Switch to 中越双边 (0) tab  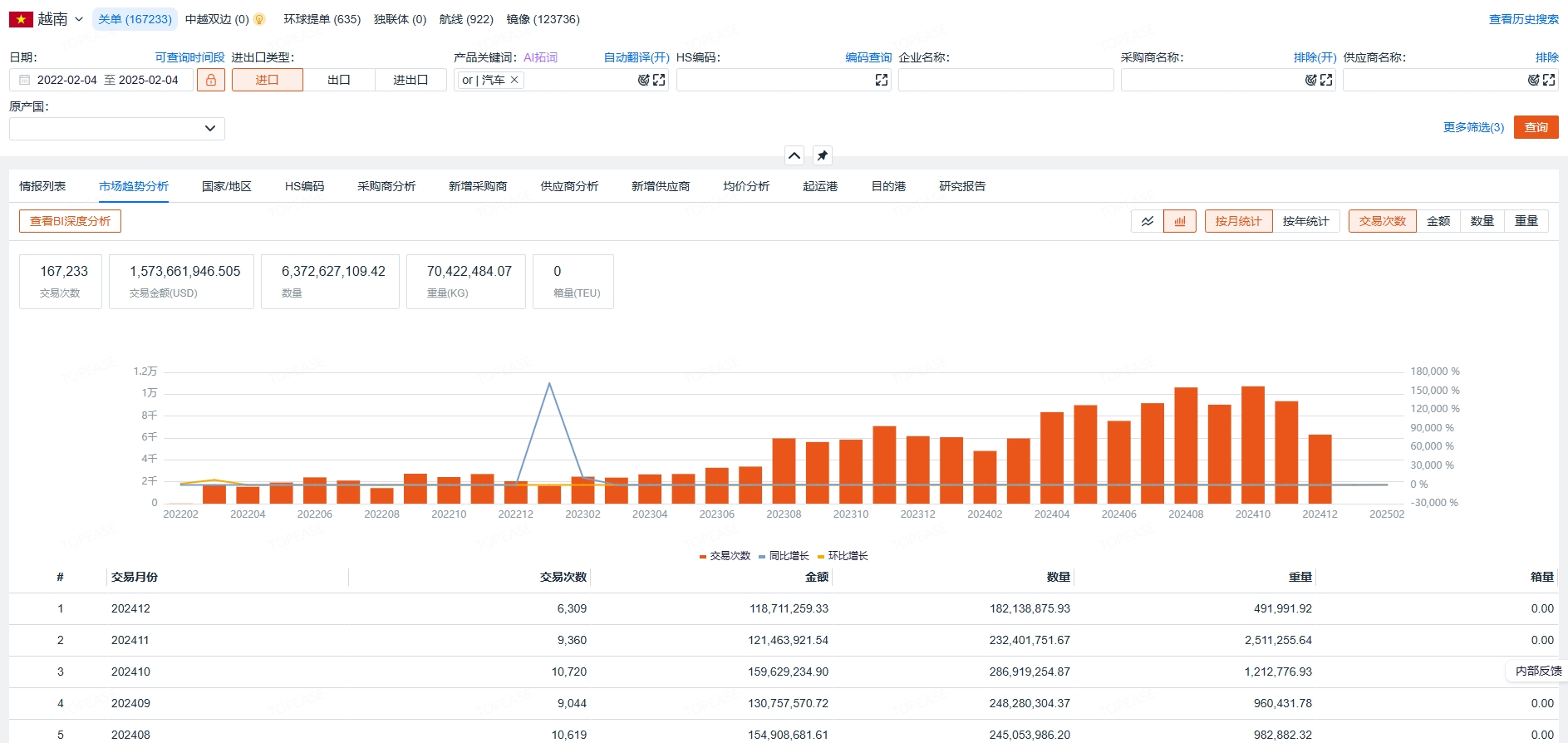coord(217,19)
